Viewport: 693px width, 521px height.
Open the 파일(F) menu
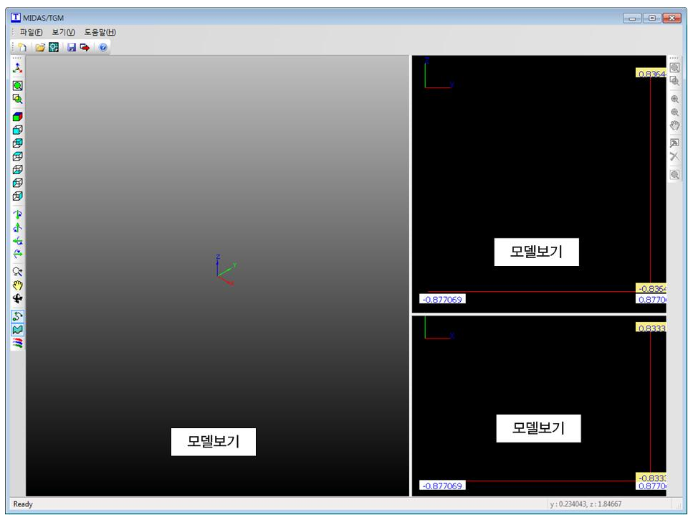coord(30,32)
